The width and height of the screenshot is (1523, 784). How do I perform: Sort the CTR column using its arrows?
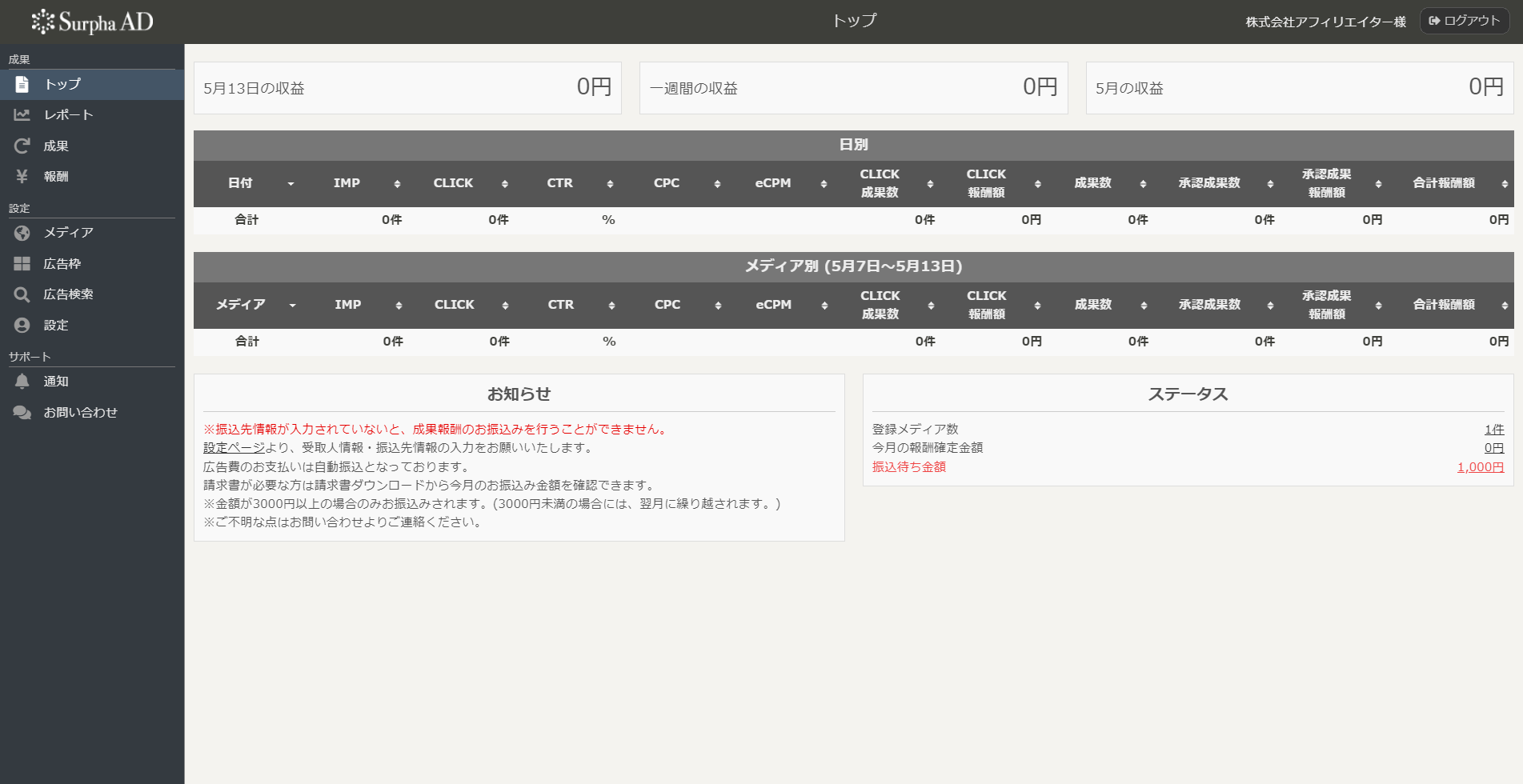(x=611, y=183)
